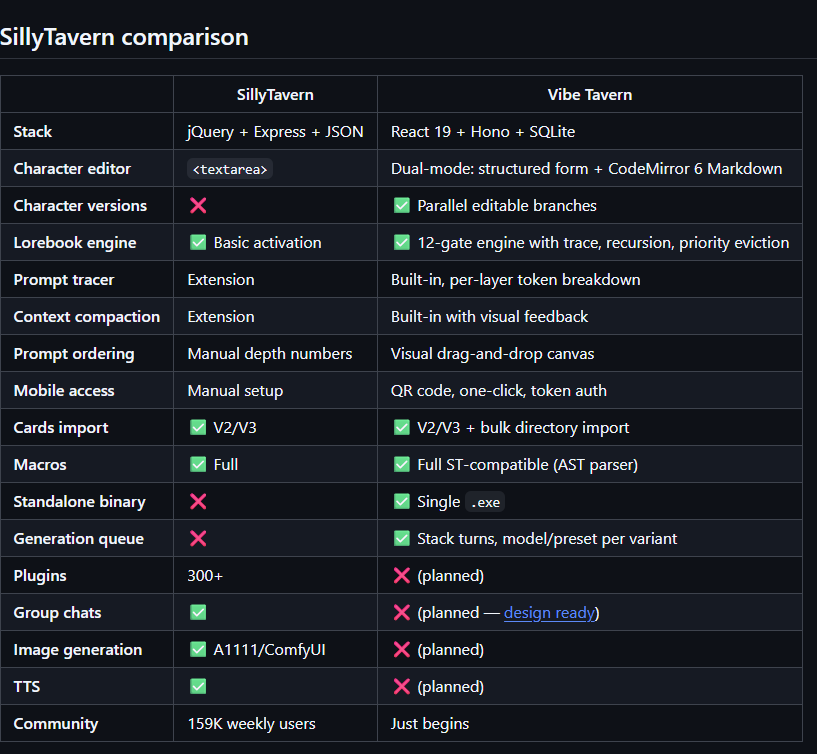This screenshot has height=754, width=817.
Task: Click the Vibe Tavern column header
Action: (x=590, y=95)
